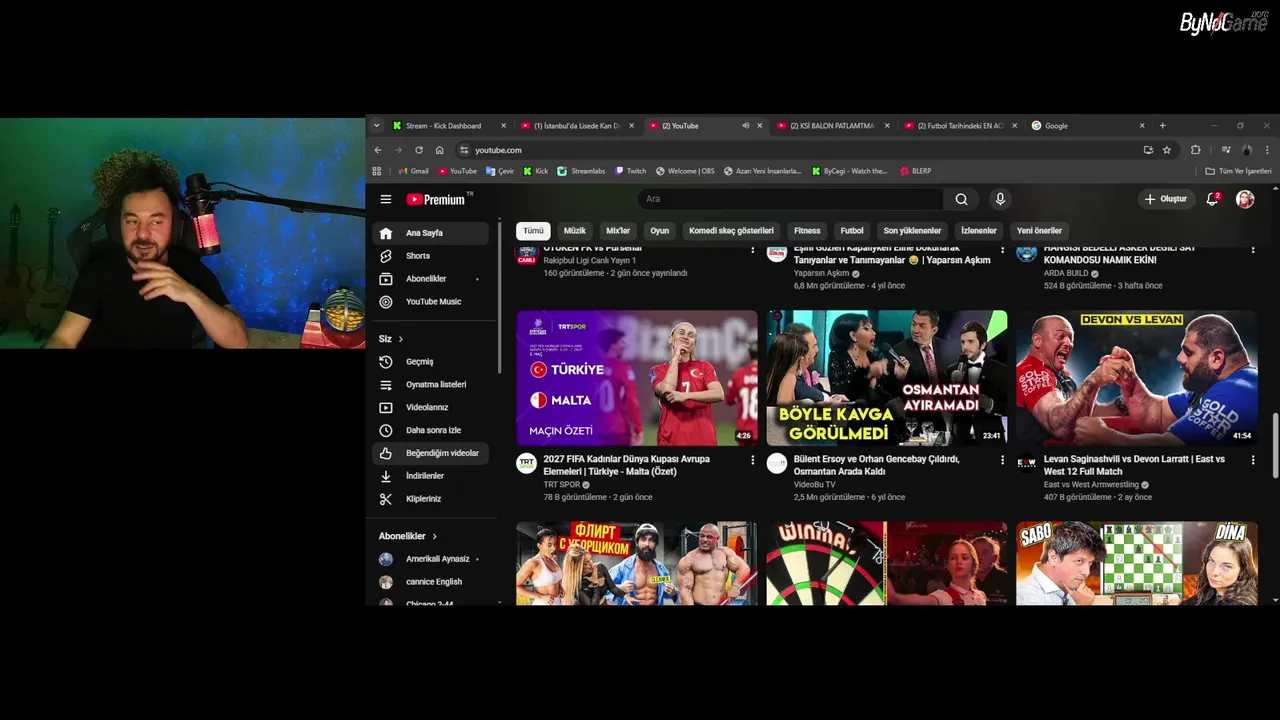Open Chrome three-dot menu
Image resolution: width=1280 pixels, height=720 pixels.
point(1267,150)
